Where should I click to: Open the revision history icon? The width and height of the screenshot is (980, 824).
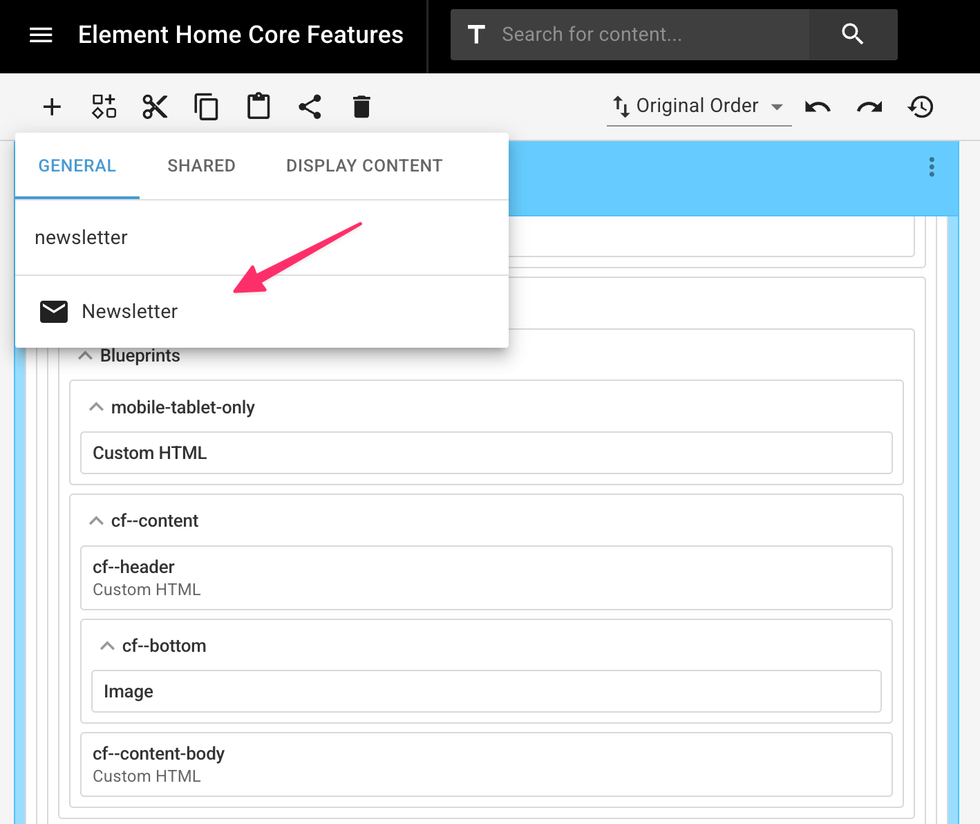pos(921,107)
